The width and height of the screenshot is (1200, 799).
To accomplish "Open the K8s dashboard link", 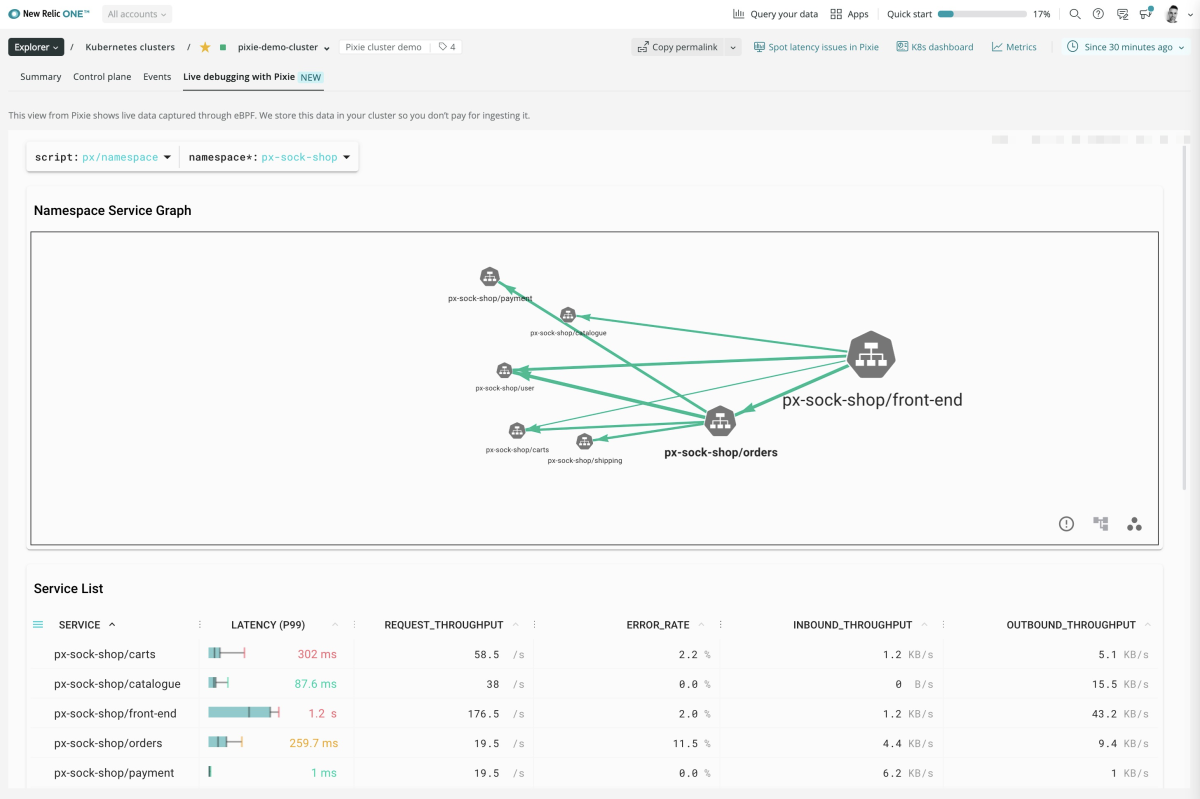I will 935,47.
